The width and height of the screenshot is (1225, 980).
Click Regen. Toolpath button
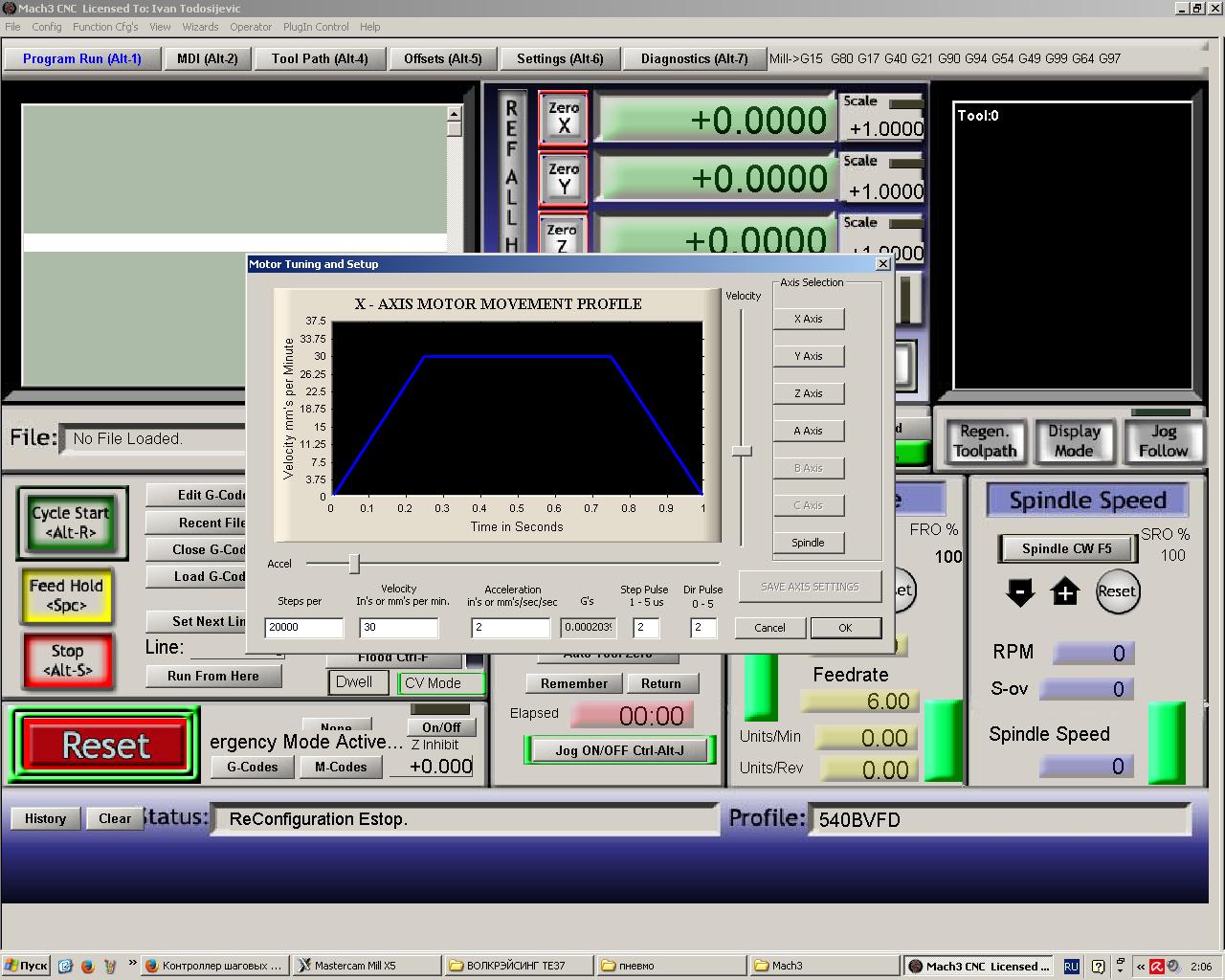click(985, 441)
